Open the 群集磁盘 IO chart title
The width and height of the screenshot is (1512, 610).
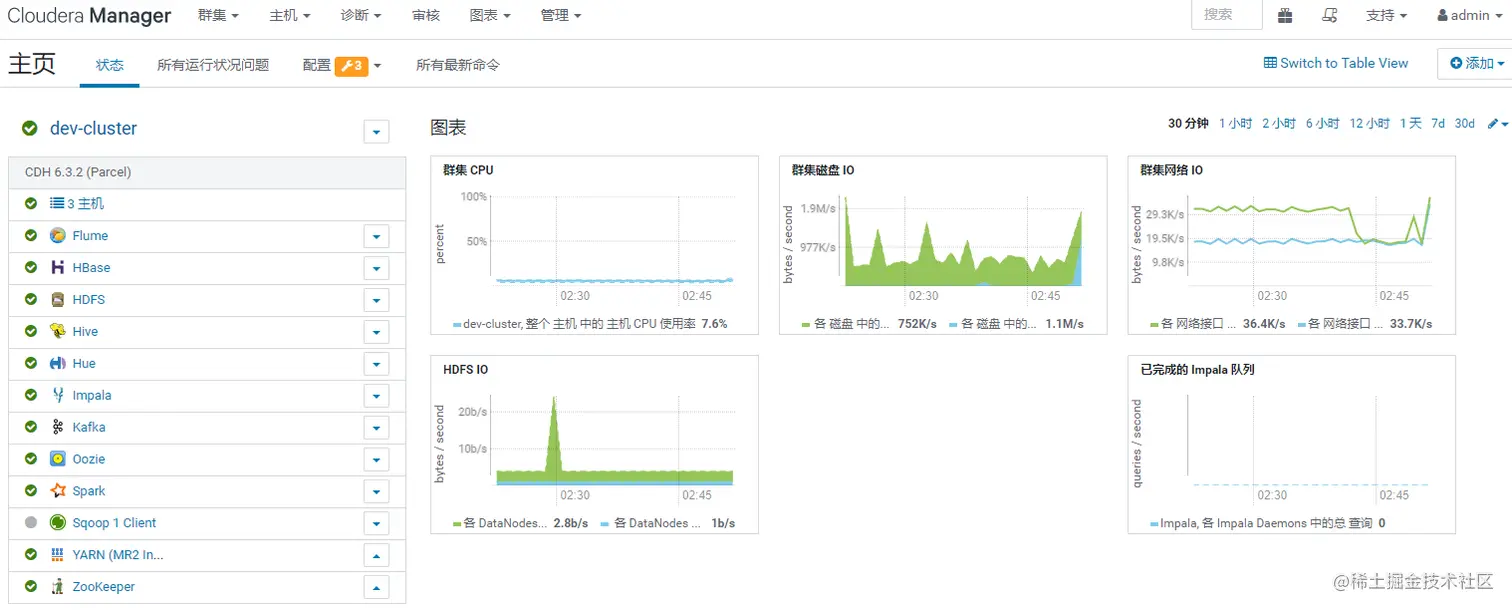point(823,170)
